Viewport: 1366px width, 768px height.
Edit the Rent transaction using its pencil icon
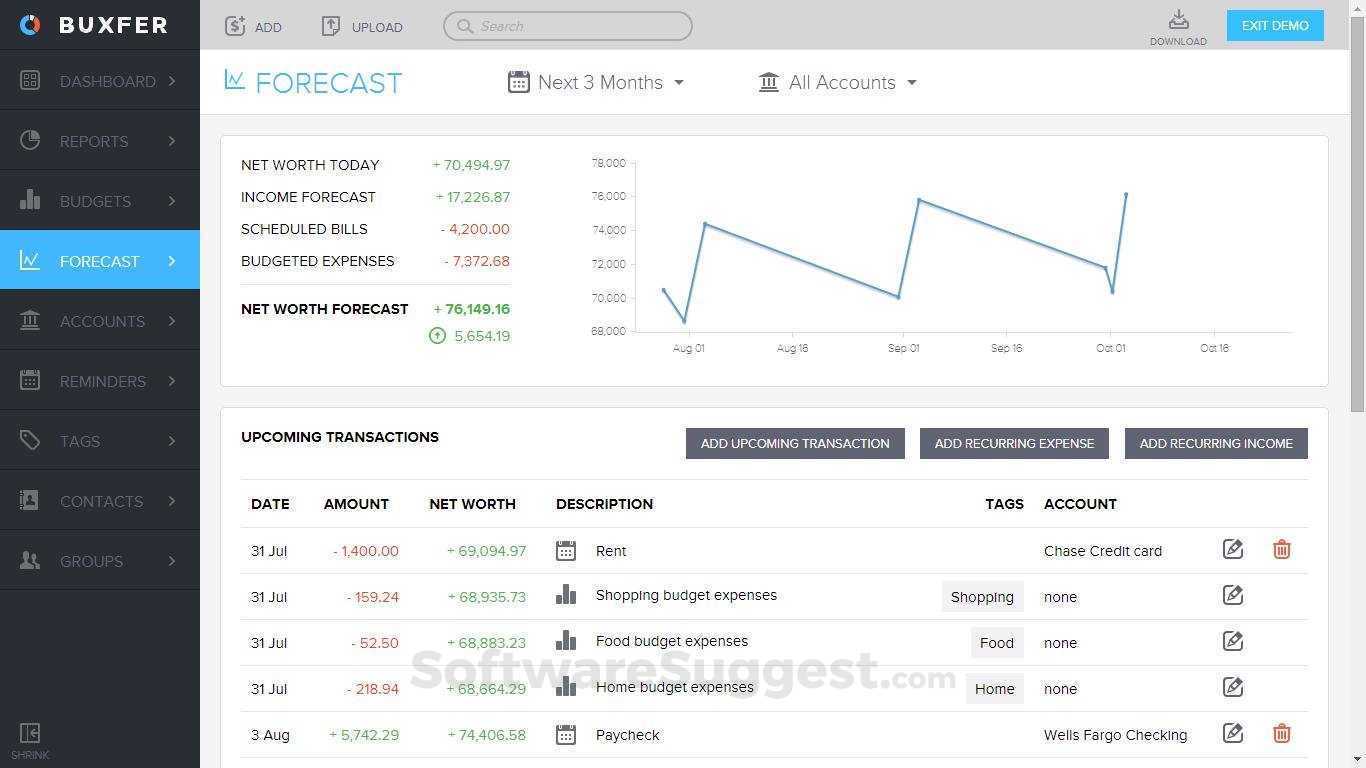click(x=1233, y=549)
